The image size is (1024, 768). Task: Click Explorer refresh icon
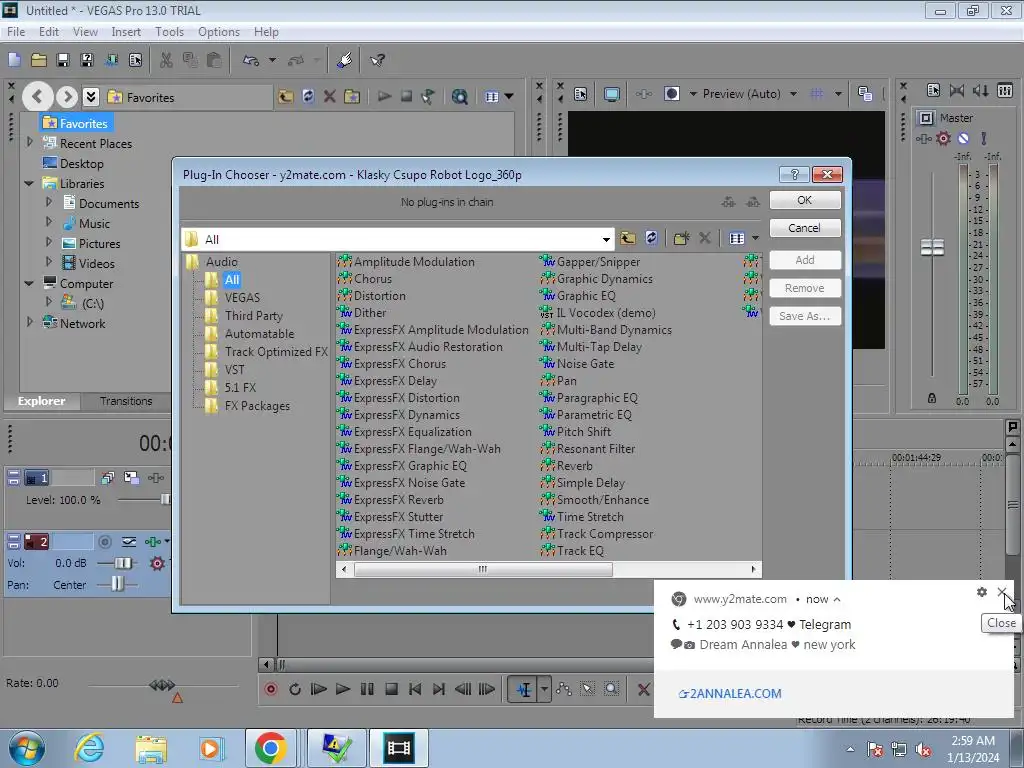coord(308,97)
